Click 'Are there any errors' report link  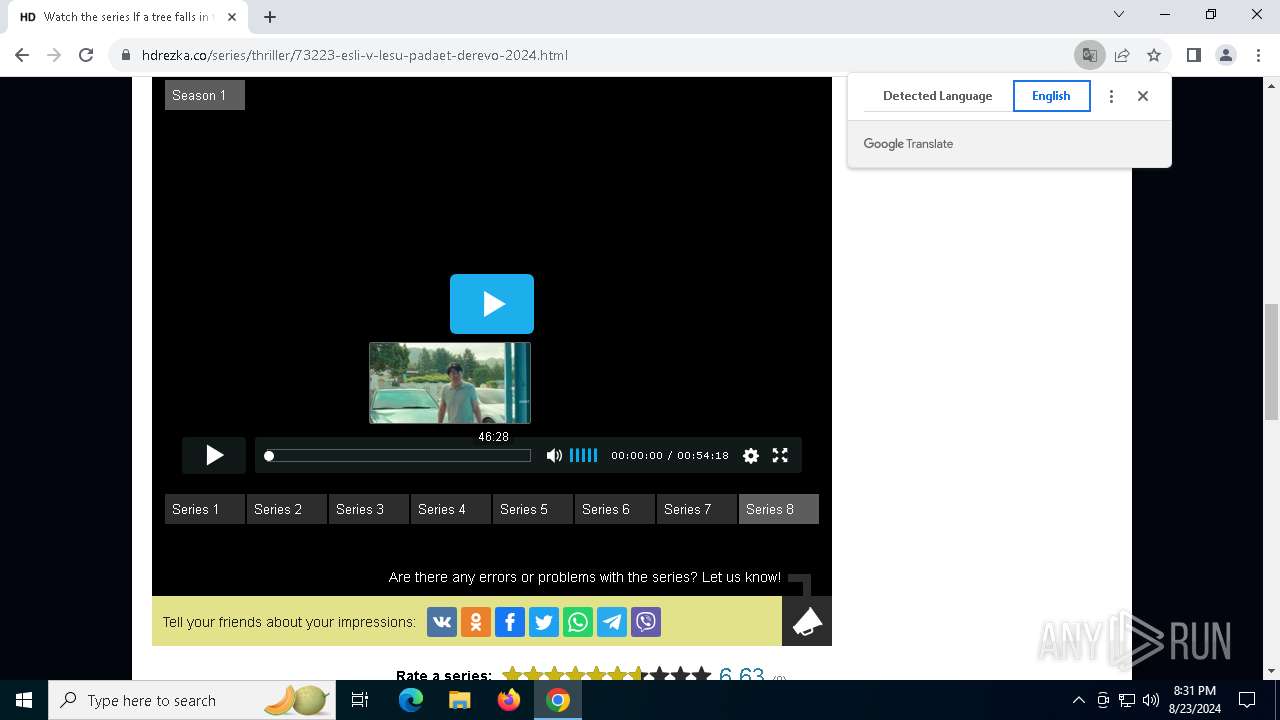[x=585, y=577]
